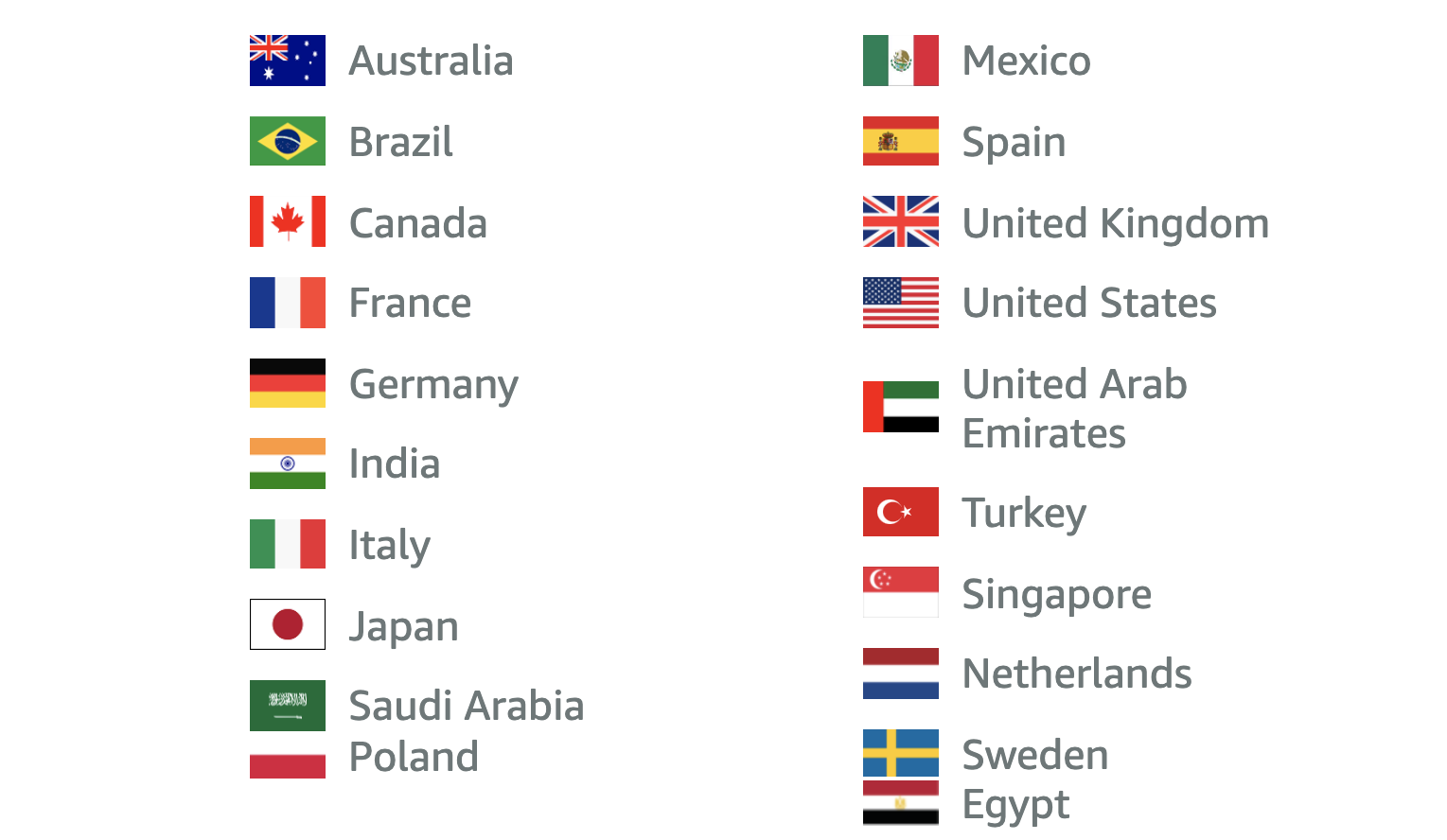
Task: Select the Mexico flag icon
Action: pyautogui.click(x=901, y=61)
